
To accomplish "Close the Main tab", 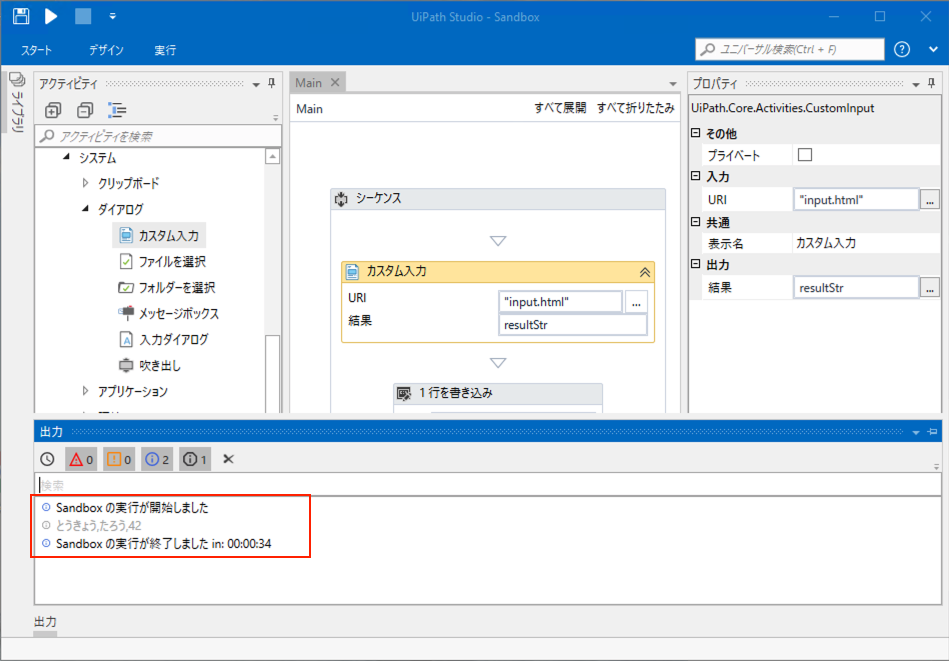I will pyautogui.click(x=335, y=82).
